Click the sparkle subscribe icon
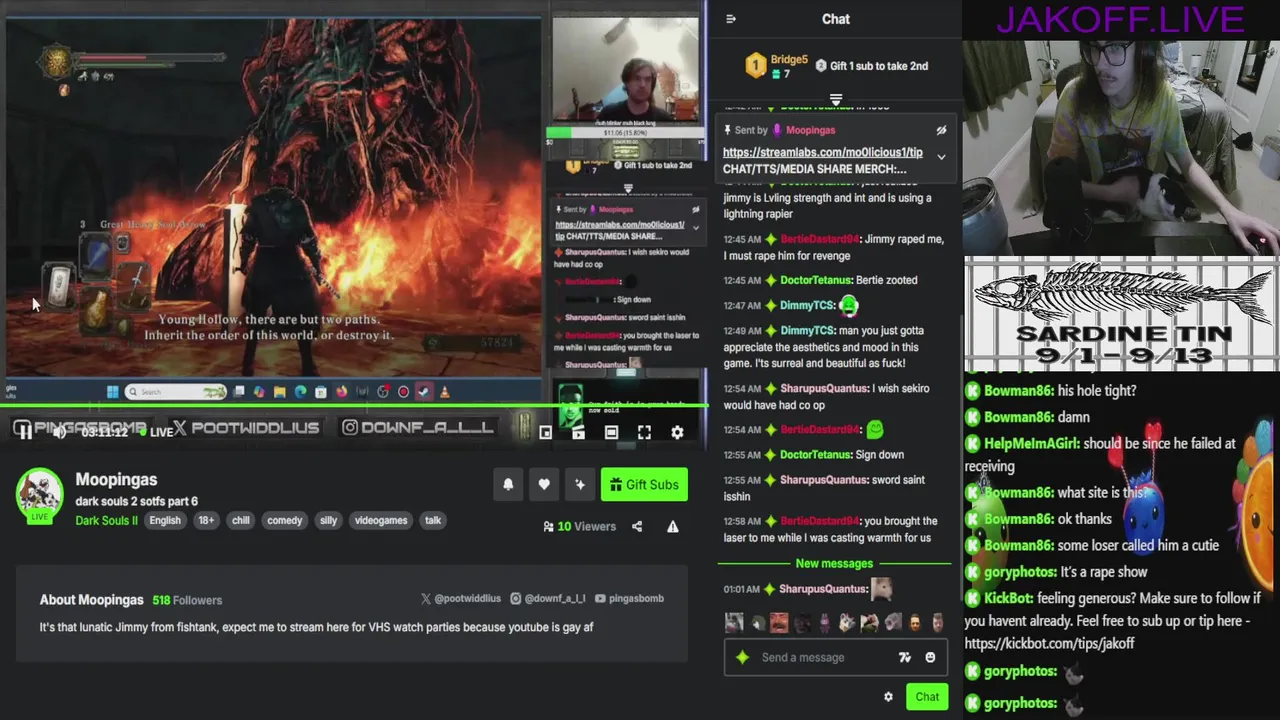 [580, 484]
